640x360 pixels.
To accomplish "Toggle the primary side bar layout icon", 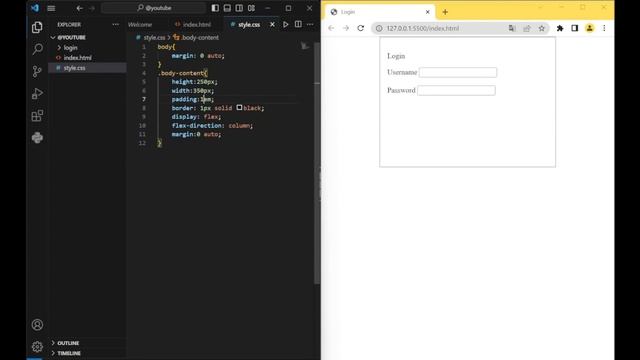I will pyautogui.click(x=215, y=8).
